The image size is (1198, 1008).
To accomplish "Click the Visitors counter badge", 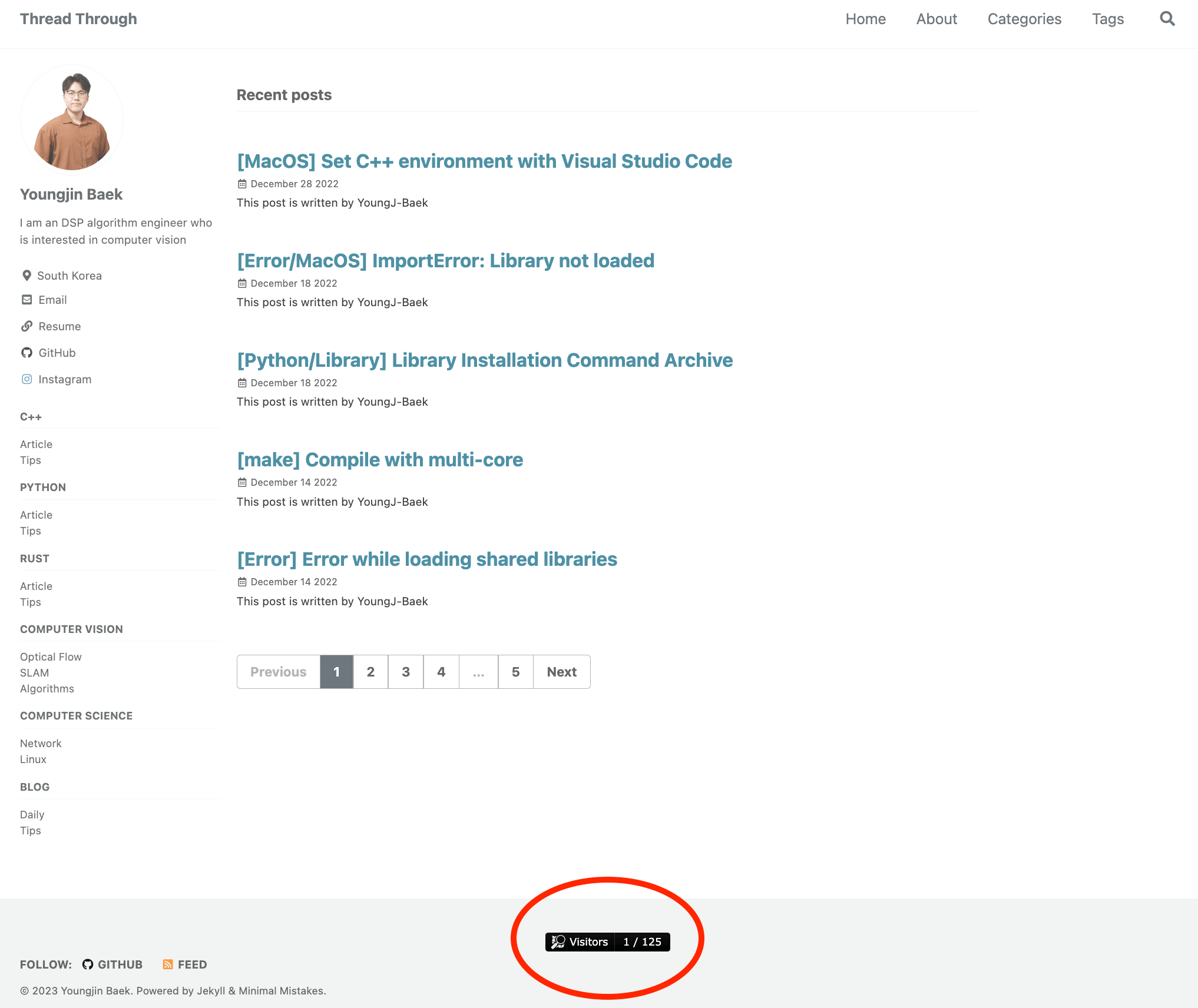I will (607, 941).
